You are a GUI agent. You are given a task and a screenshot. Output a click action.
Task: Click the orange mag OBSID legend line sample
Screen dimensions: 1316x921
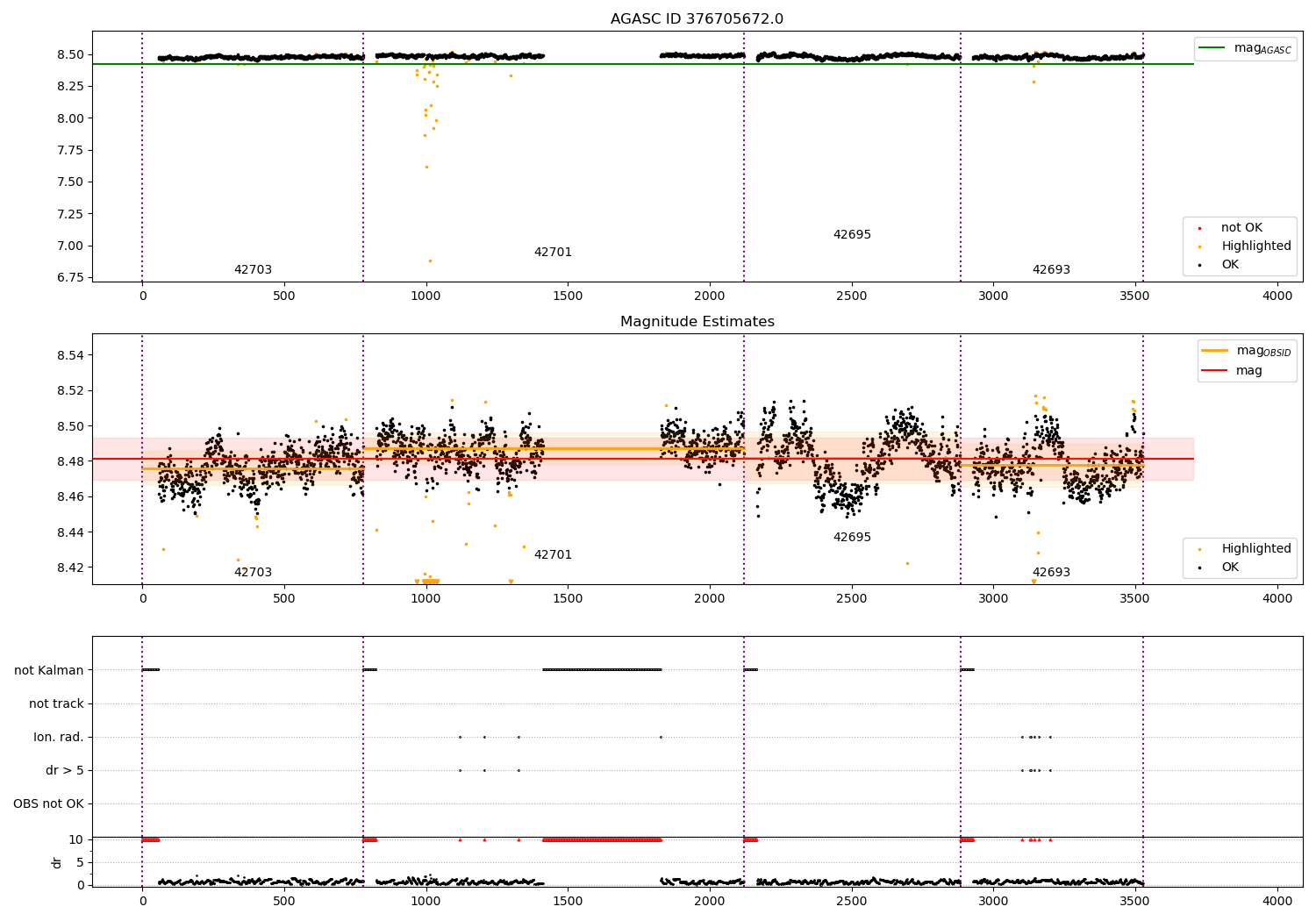pos(1215,351)
